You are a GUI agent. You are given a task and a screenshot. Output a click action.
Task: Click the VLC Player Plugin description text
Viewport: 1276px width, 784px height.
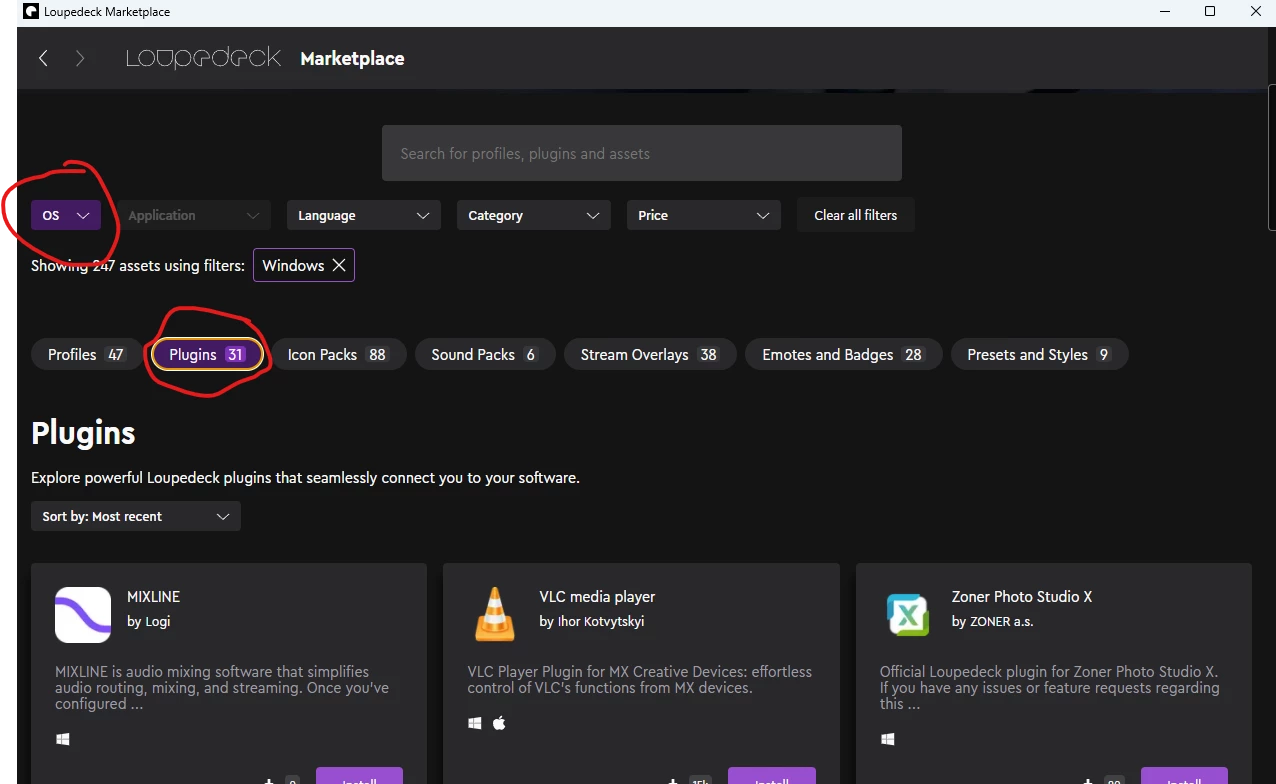coord(639,679)
